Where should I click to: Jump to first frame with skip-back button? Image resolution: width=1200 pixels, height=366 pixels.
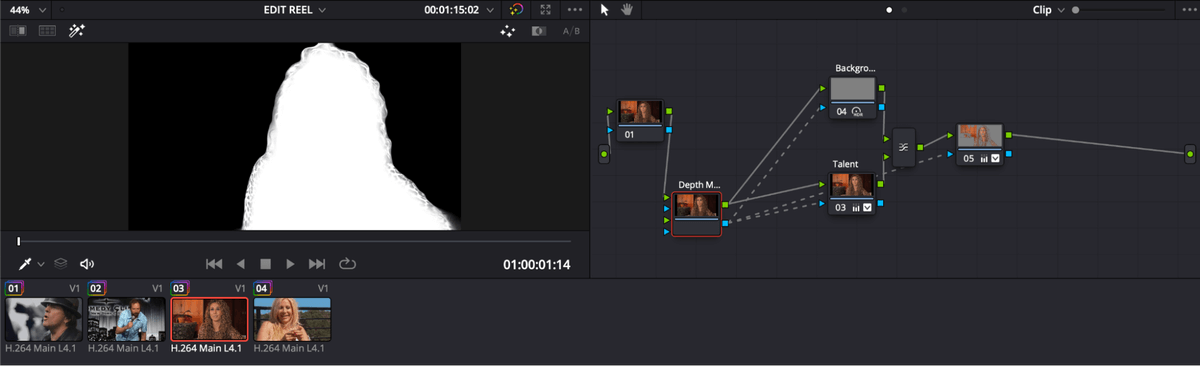tap(214, 264)
